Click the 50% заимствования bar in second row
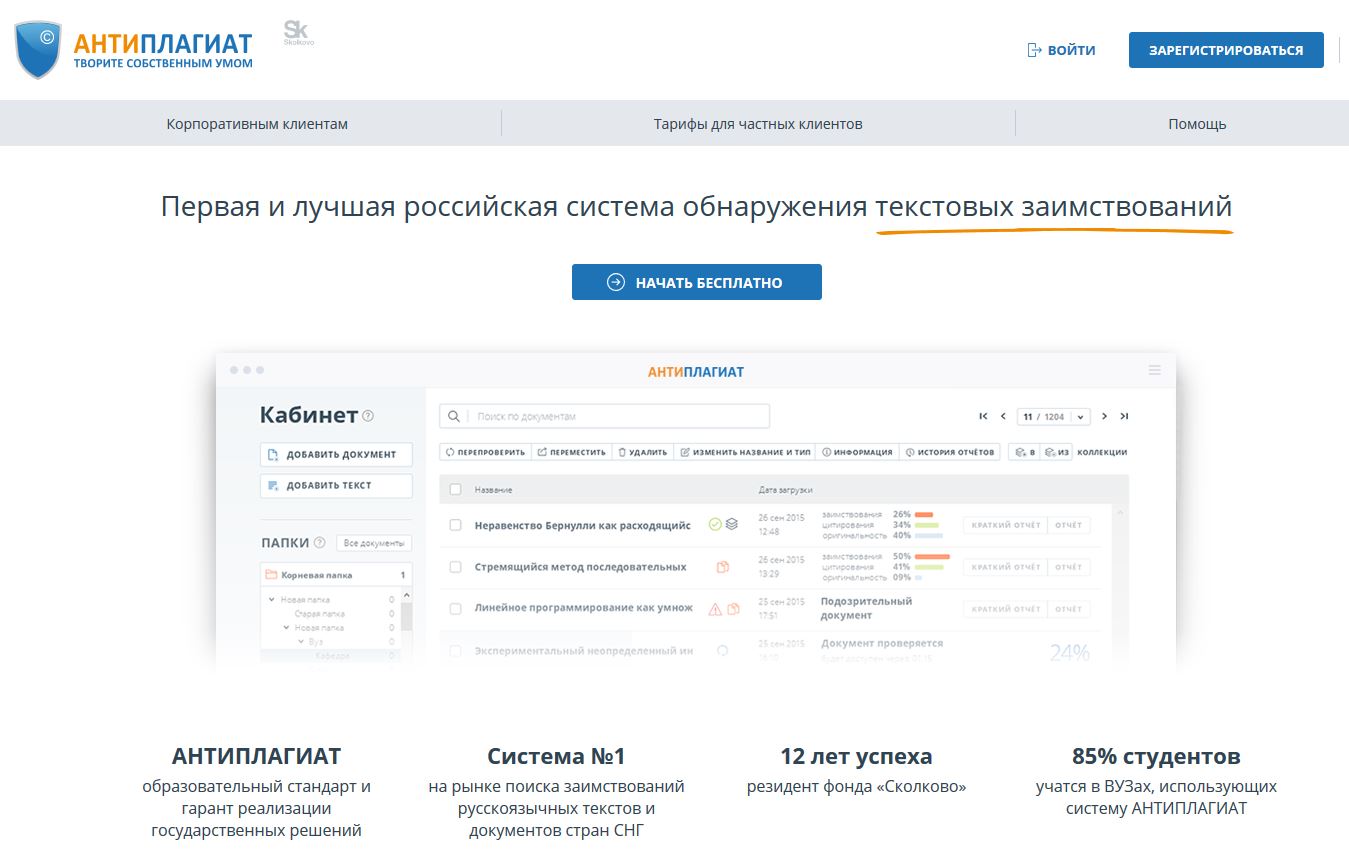The height and width of the screenshot is (854, 1349). (932, 556)
